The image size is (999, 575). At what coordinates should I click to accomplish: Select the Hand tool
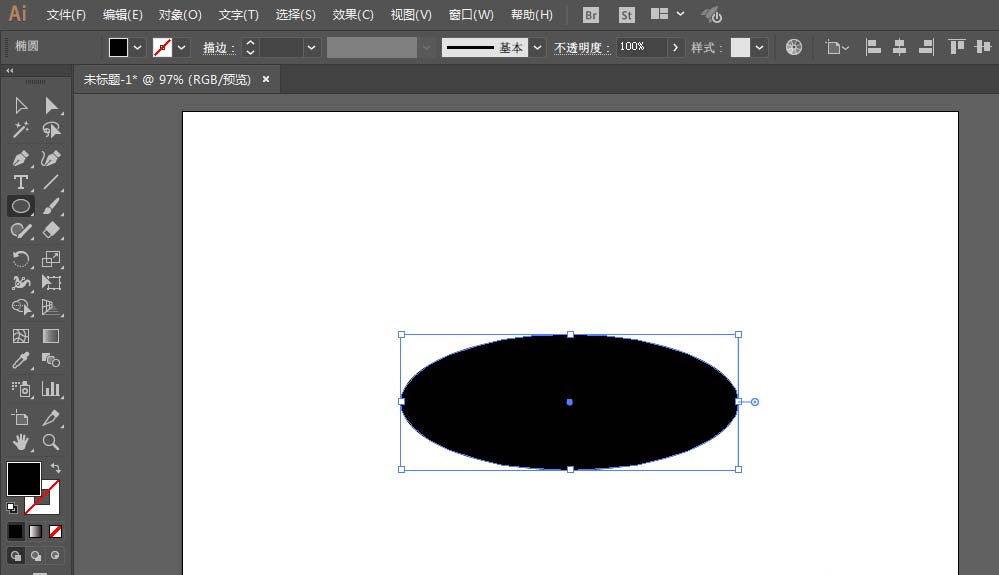(x=20, y=441)
